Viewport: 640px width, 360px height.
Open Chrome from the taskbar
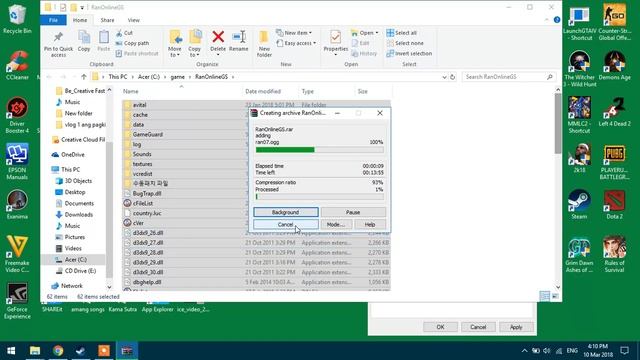(58, 351)
